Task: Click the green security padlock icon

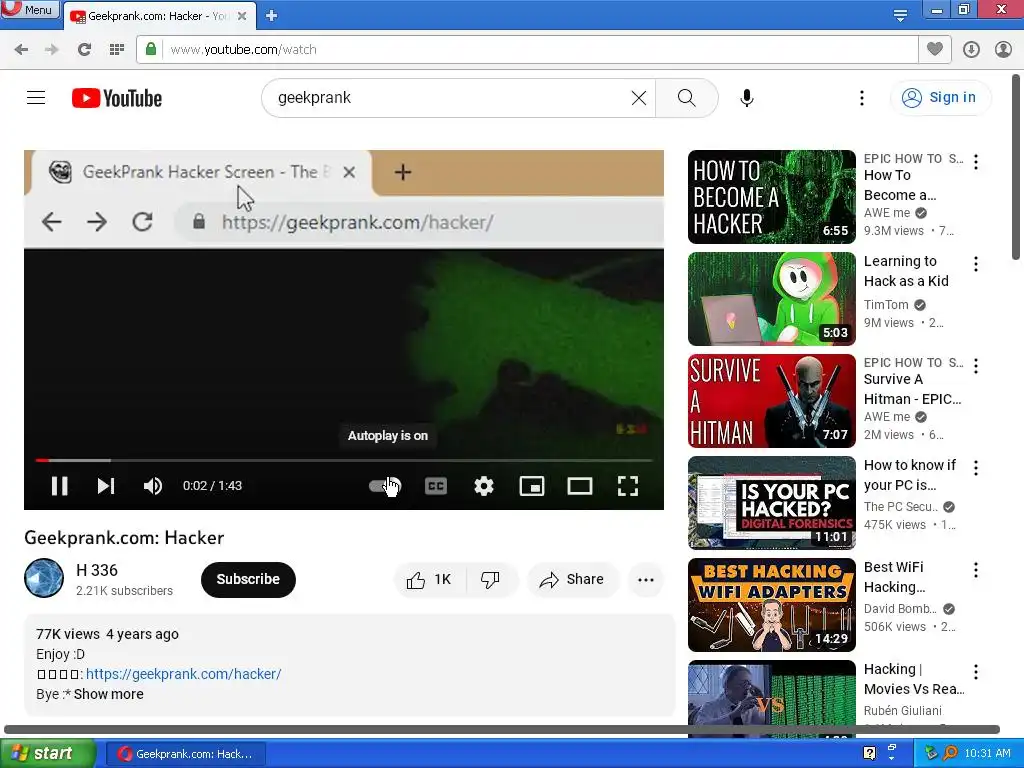Action: [x=151, y=49]
